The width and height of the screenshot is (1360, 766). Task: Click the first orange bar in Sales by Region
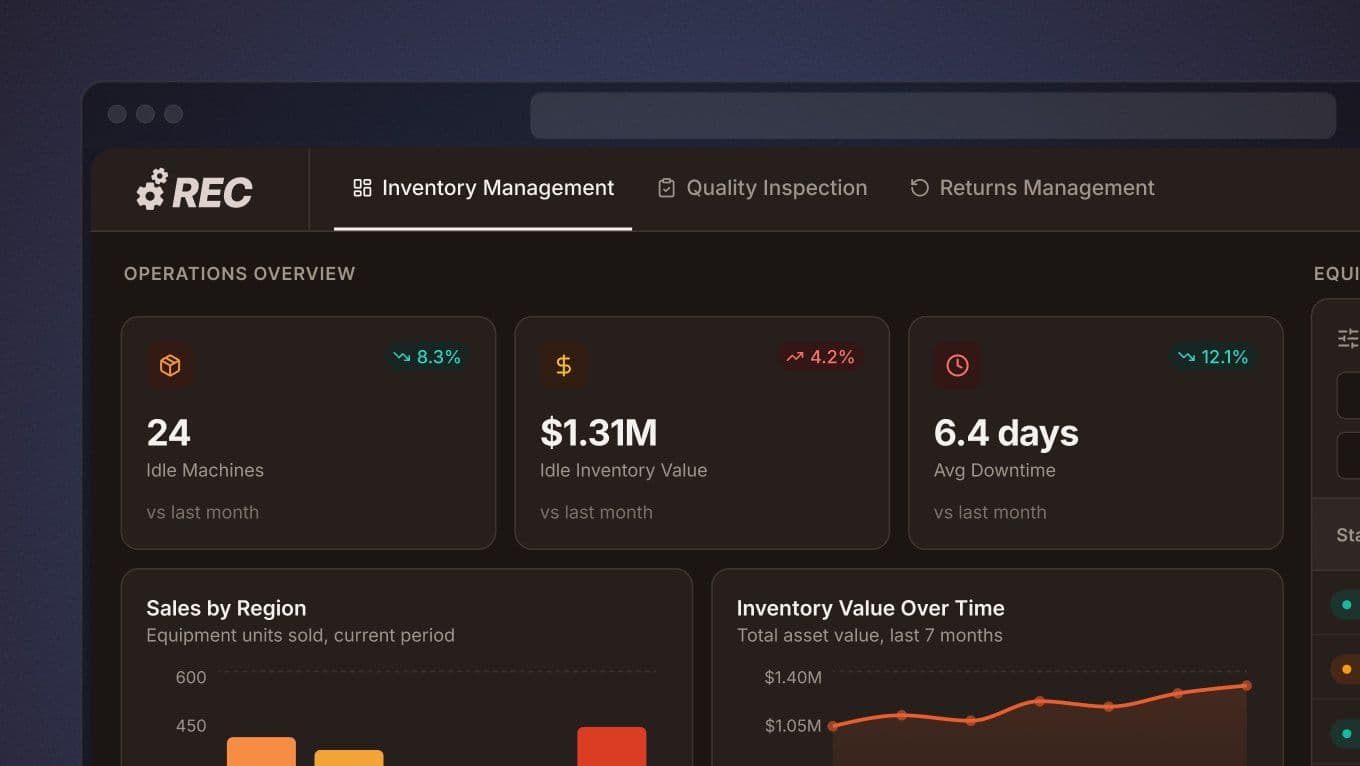[261, 751]
